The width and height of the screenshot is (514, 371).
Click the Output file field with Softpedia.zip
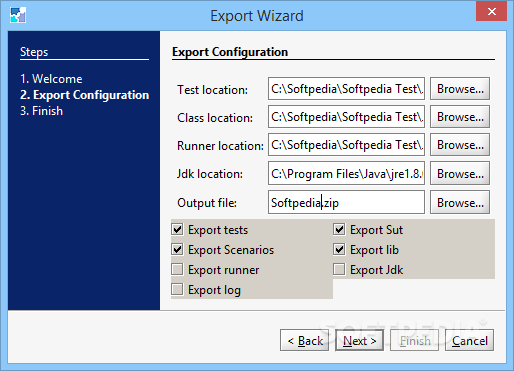(346, 202)
